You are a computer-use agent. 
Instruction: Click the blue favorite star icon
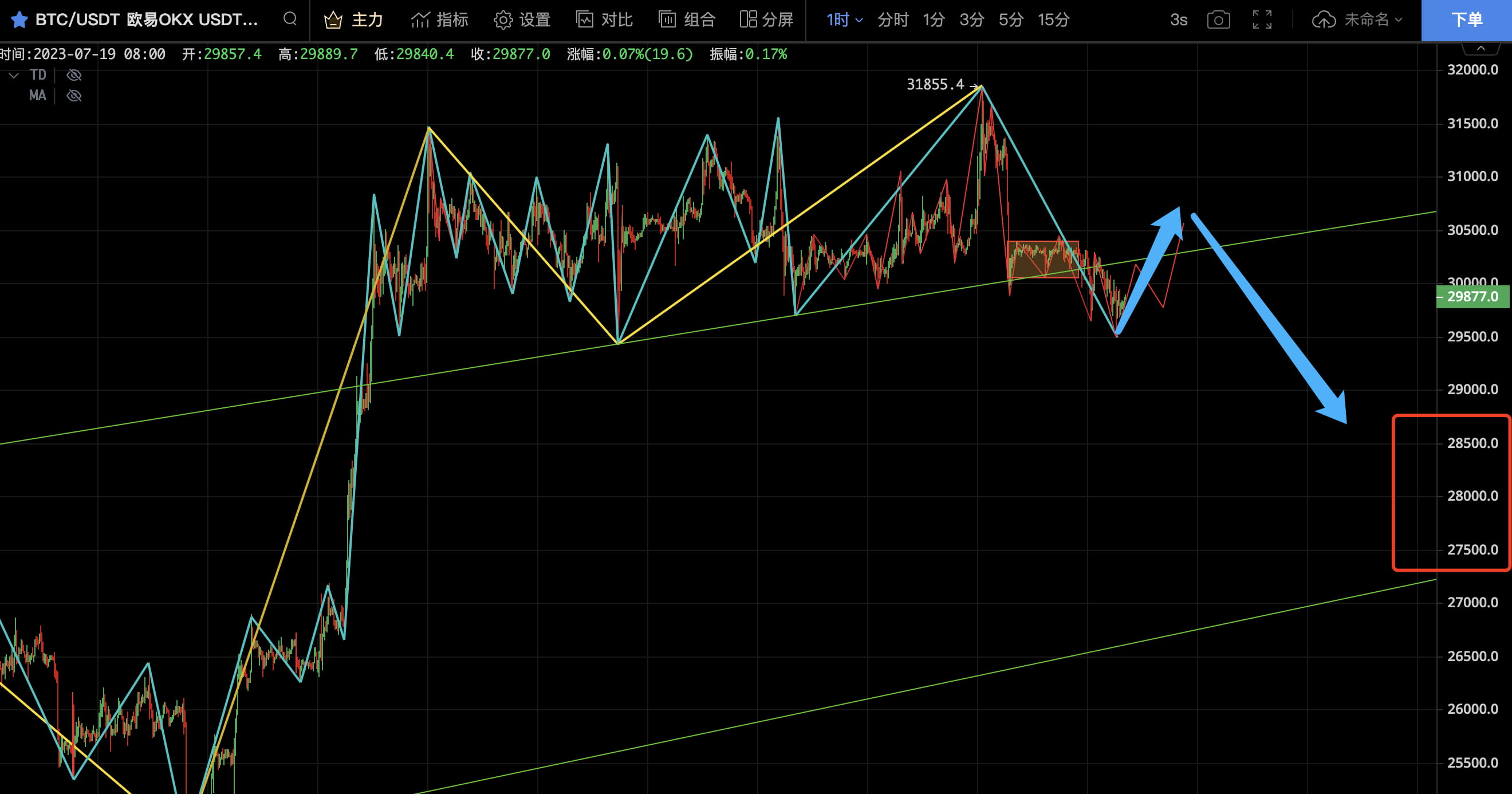pyautogui.click(x=19, y=20)
